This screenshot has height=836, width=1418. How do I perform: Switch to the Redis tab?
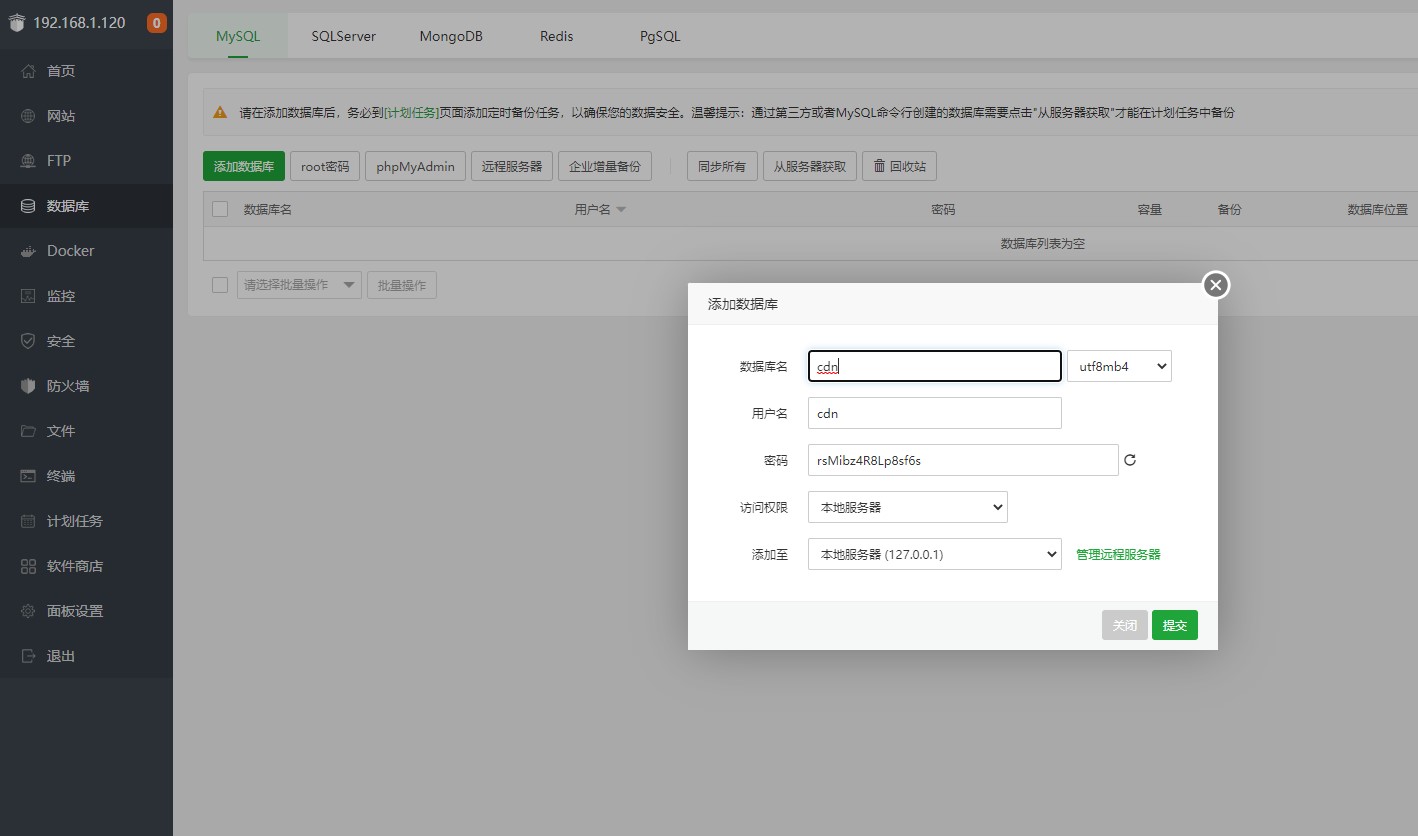556,35
